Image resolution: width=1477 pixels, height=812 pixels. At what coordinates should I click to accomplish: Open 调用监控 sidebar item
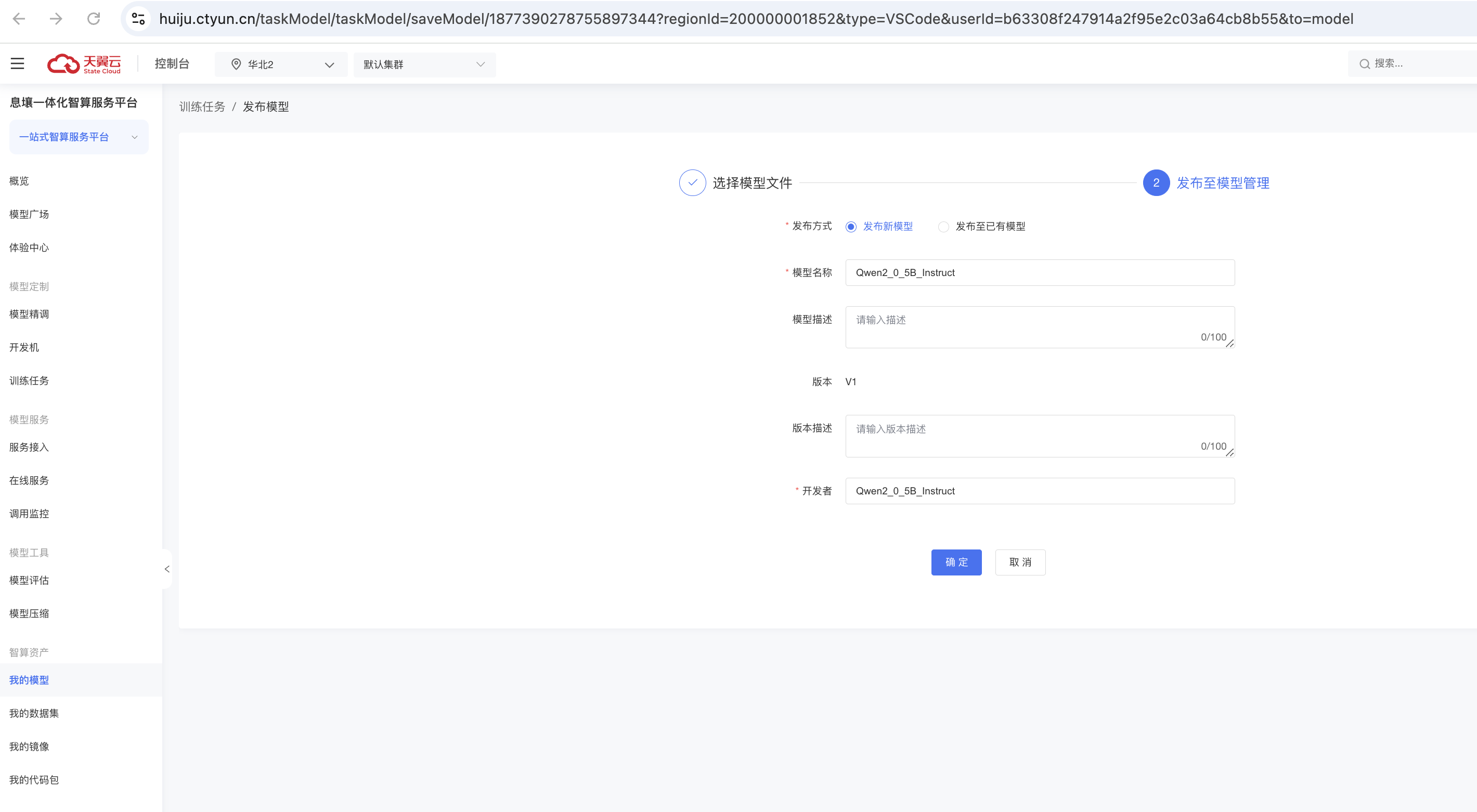pos(29,514)
